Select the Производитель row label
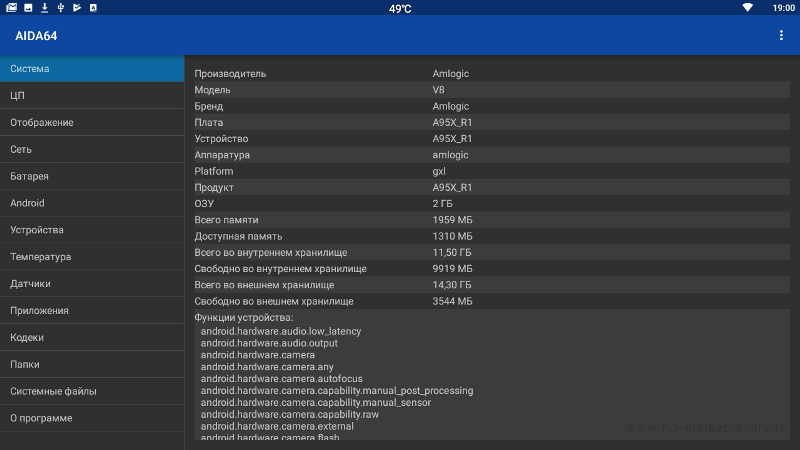 [230, 73]
